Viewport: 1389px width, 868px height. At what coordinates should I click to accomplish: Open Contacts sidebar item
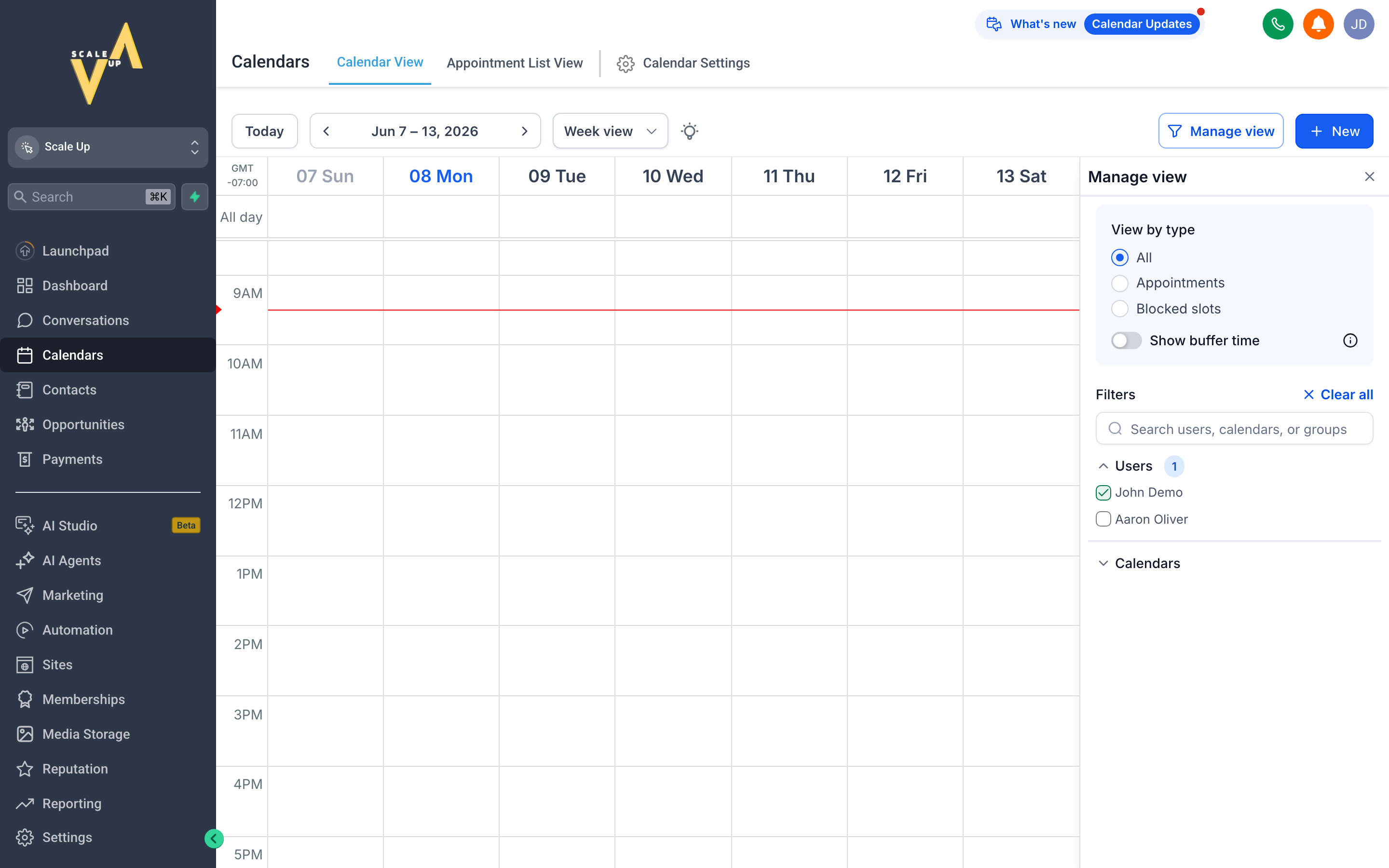pyautogui.click(x=108, y=390)
